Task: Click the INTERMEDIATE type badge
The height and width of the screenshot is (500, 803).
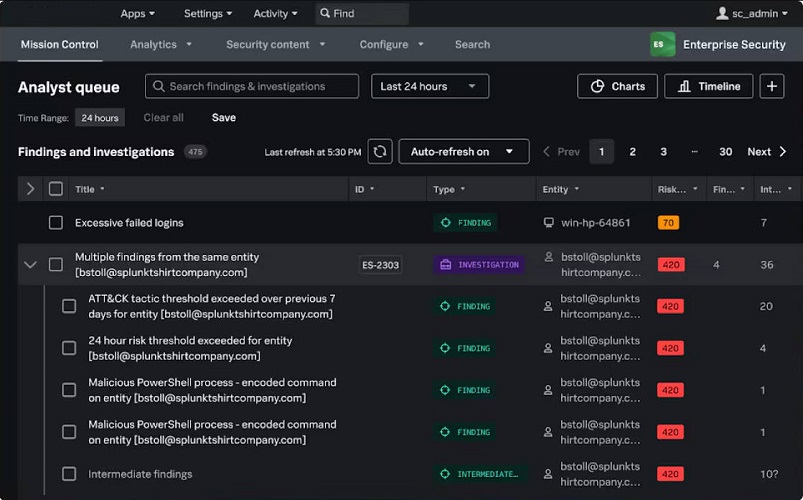Action: click(480, 474)
